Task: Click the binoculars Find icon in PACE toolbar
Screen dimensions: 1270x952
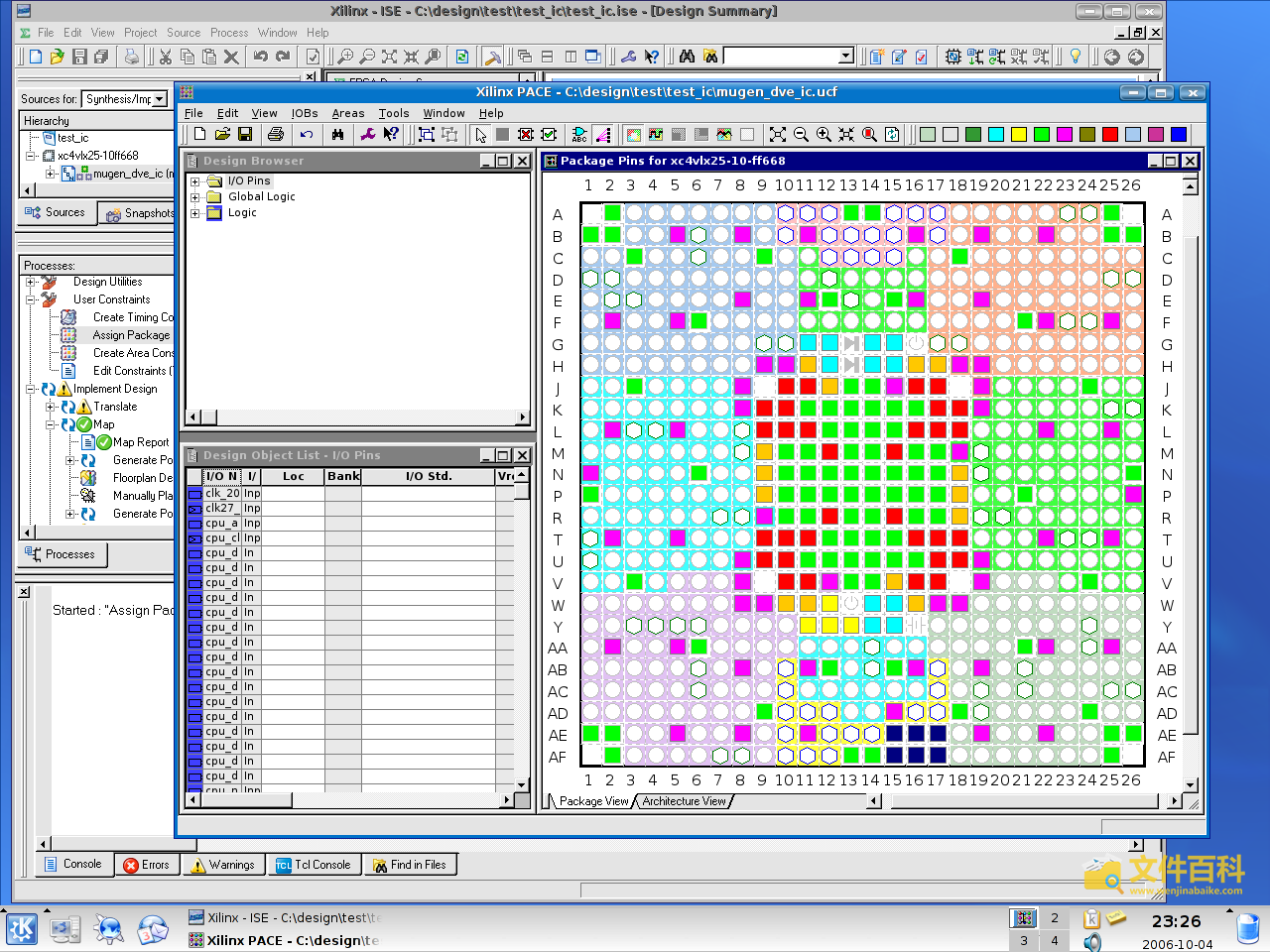Action: coord(338,134)
